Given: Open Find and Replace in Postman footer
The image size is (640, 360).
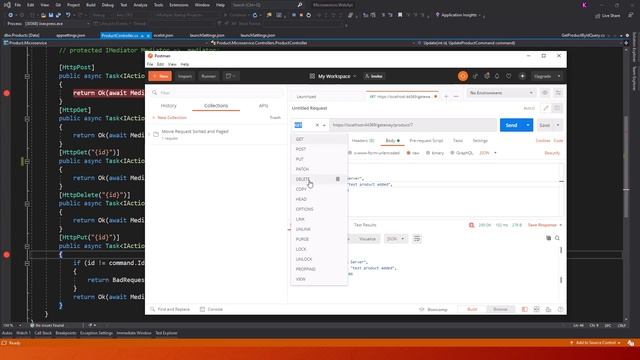Looking at the screenshot, I should (170, 309).
